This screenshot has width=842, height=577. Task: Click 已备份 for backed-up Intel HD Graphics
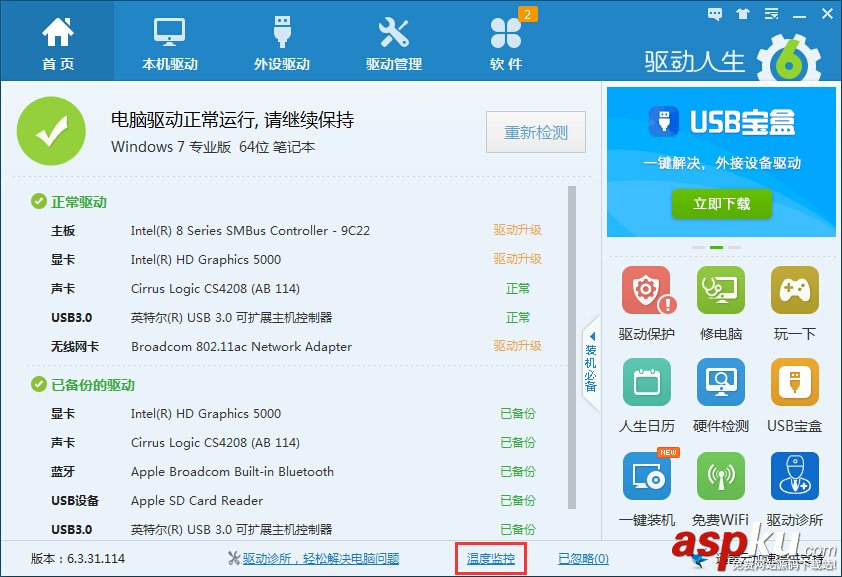518,413
